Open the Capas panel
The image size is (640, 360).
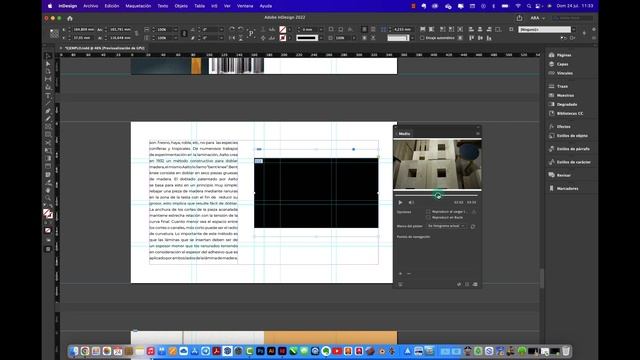tap(562, 64)
